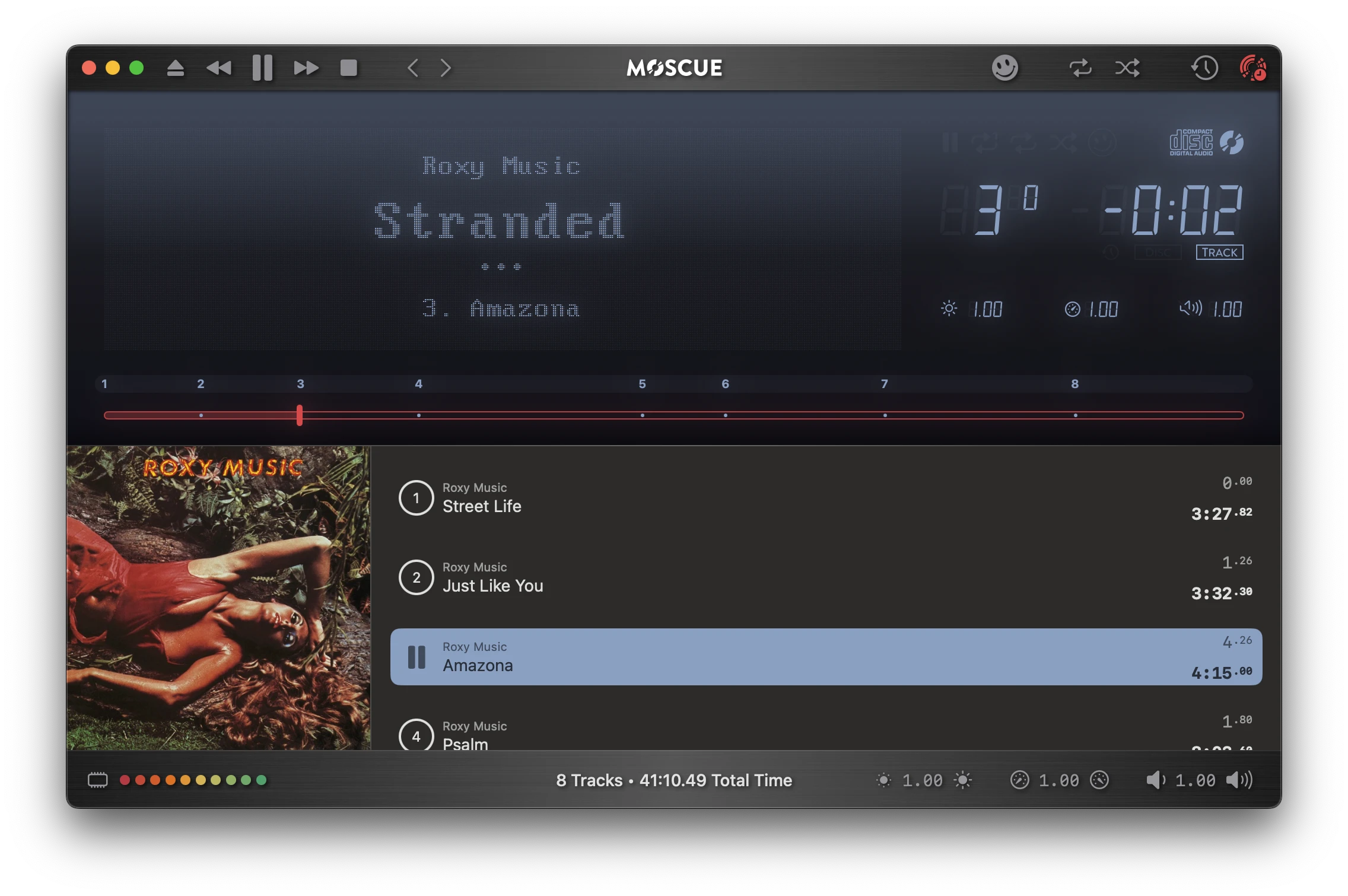Open the history clock icon
Viewport: 1348px width, 896px height.
pyautogui.click(x=1204, y=68)
